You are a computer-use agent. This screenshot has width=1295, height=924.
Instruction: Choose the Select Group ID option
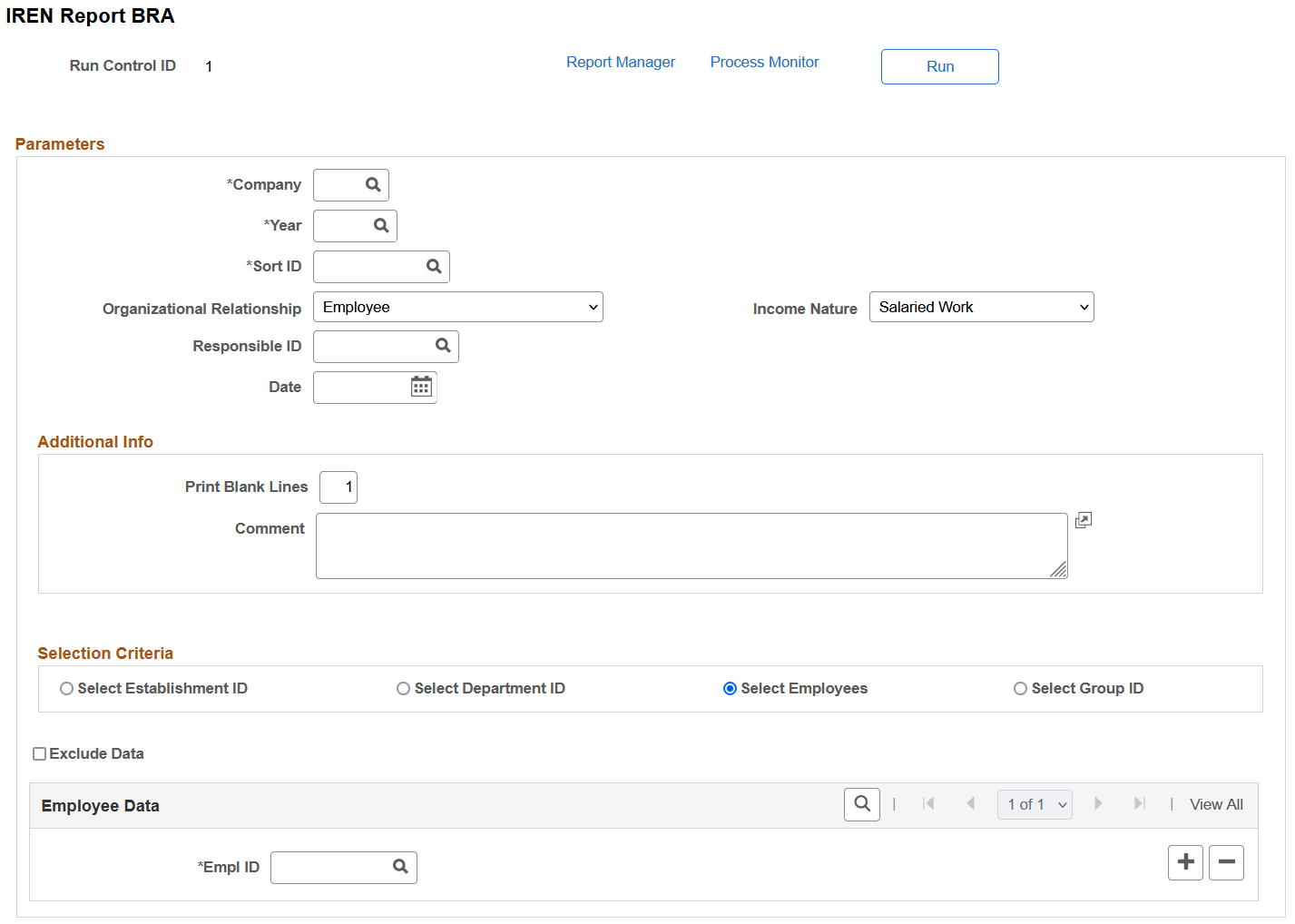pyautogui.click(x=1020, y=689)
